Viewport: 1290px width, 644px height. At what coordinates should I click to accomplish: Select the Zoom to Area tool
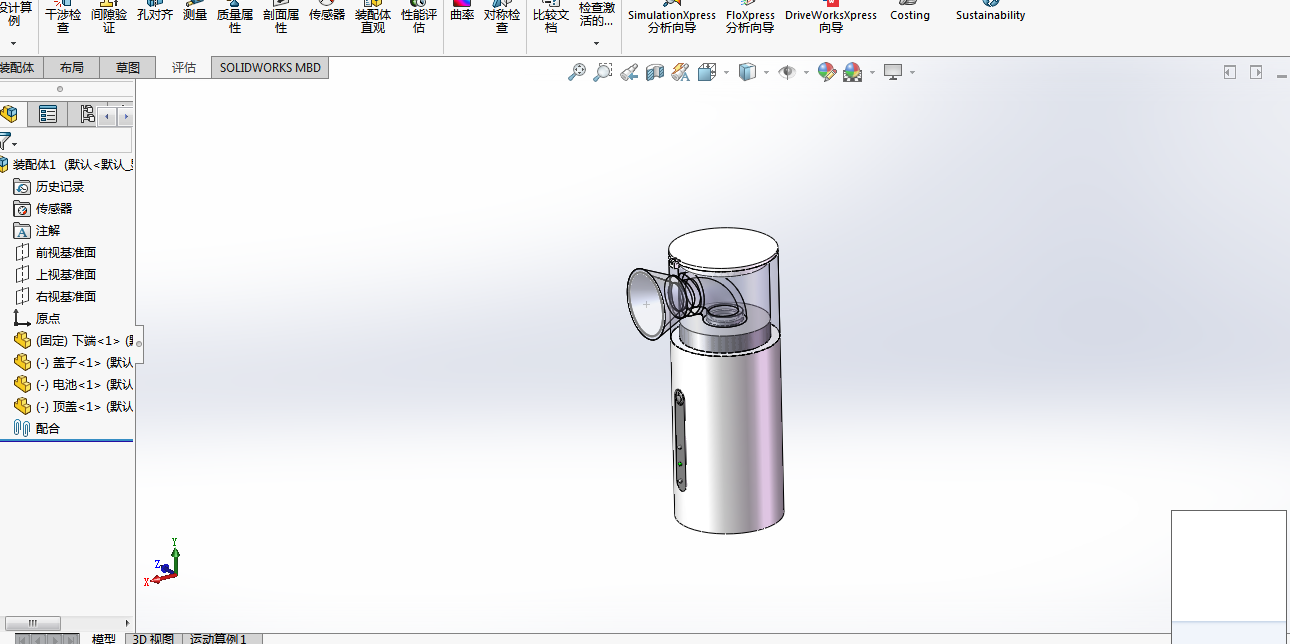click(x=602, y=72)
